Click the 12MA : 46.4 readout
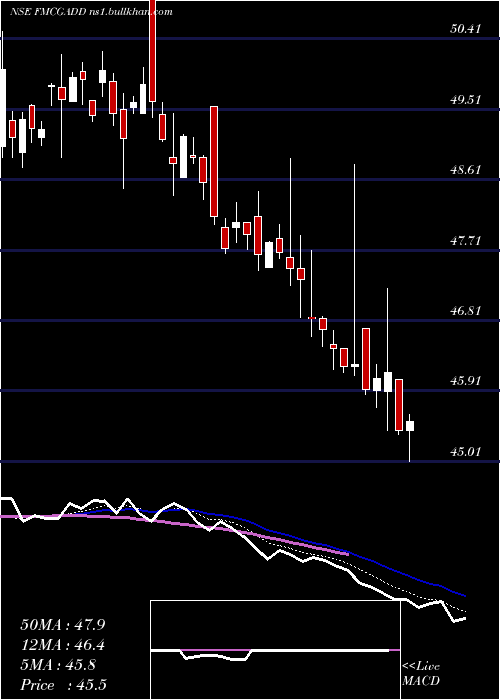 coord(63,644)
